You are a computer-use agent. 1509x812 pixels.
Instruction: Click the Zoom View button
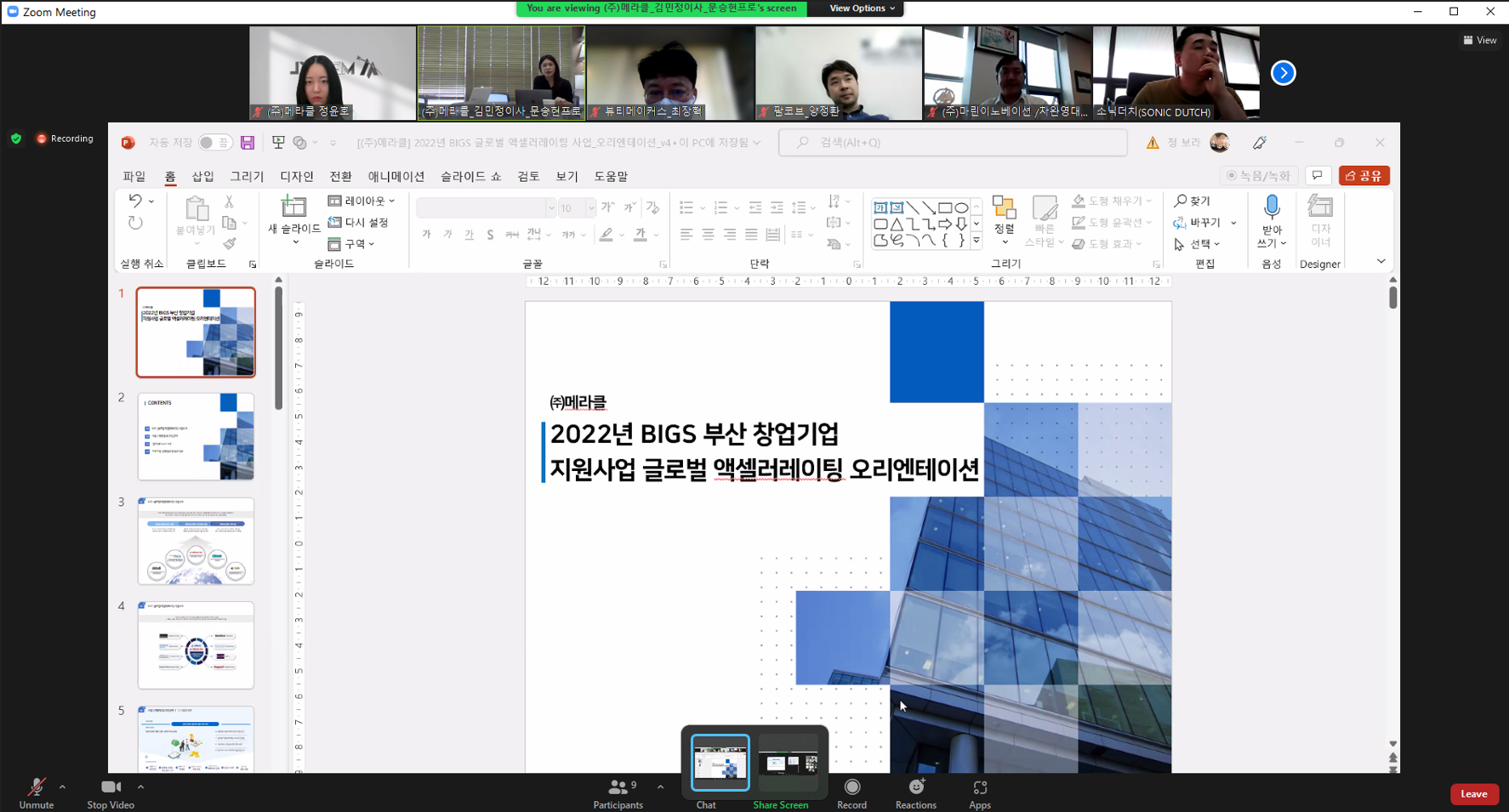coord(1480,40)
